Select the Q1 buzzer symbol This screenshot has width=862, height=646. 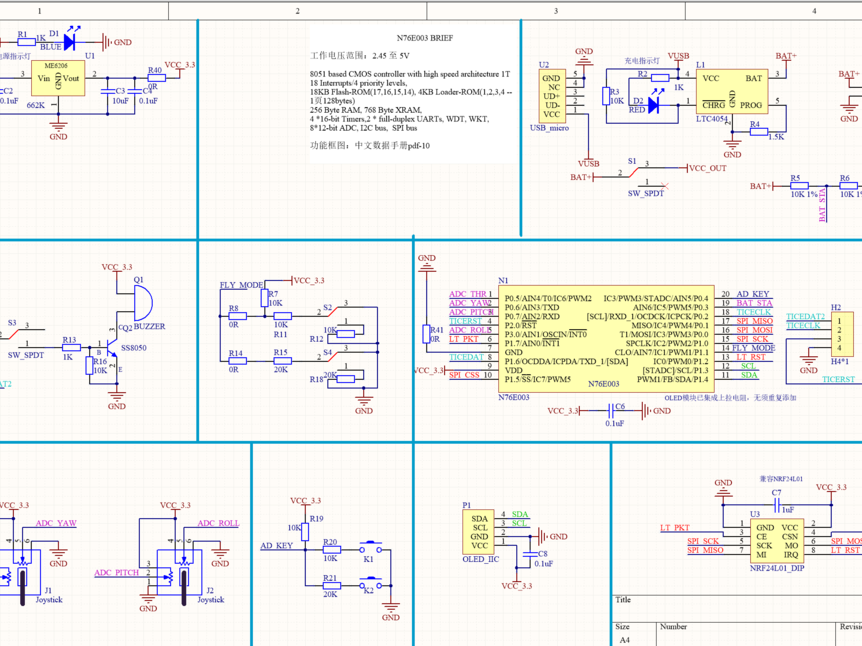pos(143,303)
